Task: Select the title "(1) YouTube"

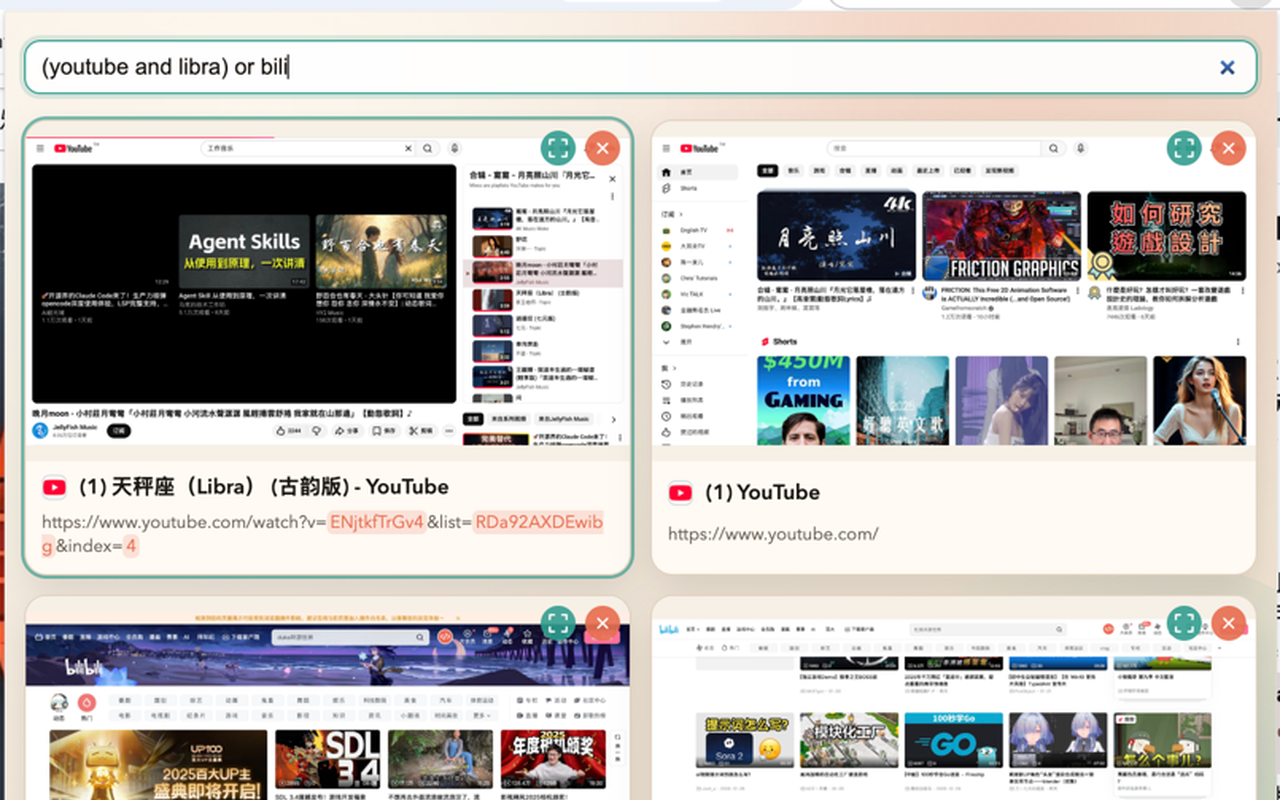Action: 762,492
